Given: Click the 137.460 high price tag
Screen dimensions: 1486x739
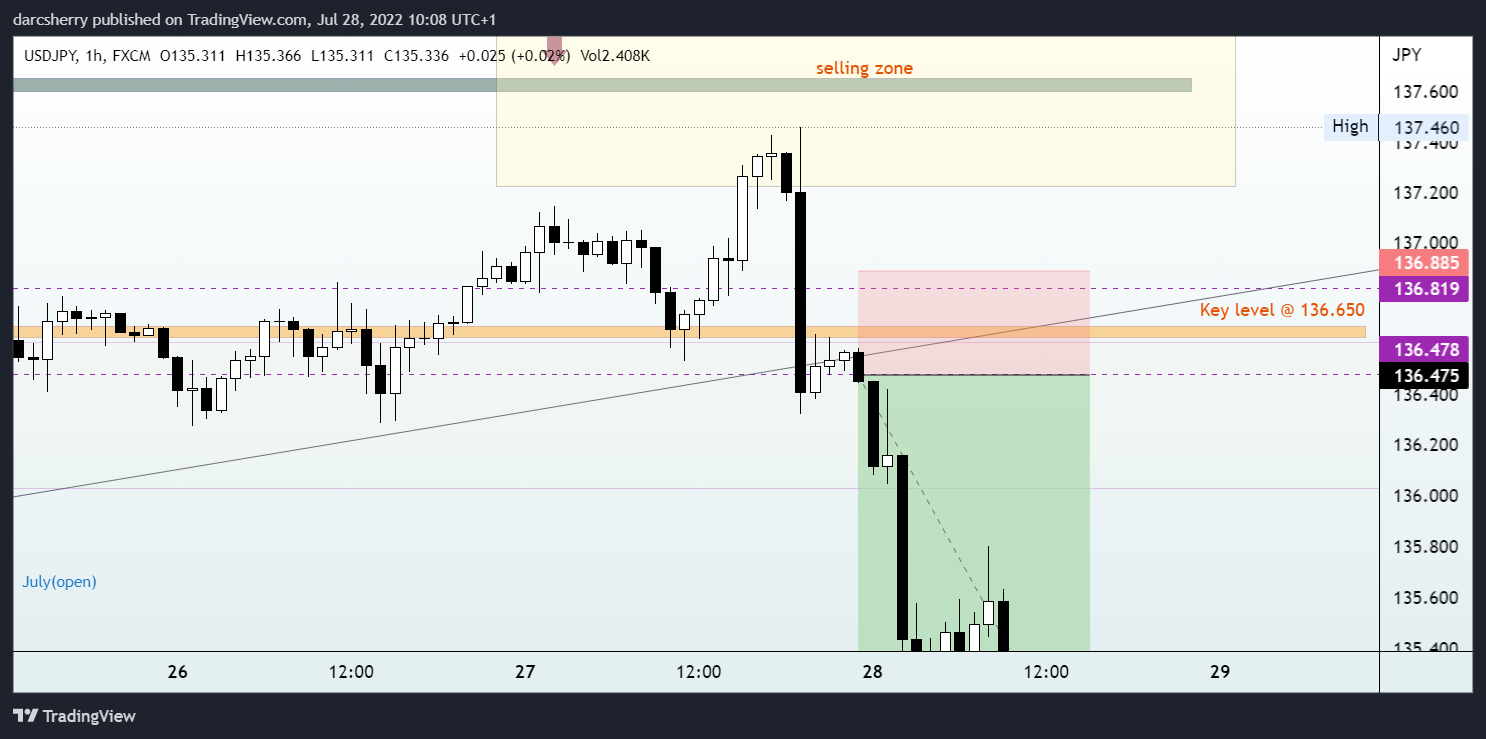Looking at the screenshot, I should pyautogui.click(x=1424, y=127).
